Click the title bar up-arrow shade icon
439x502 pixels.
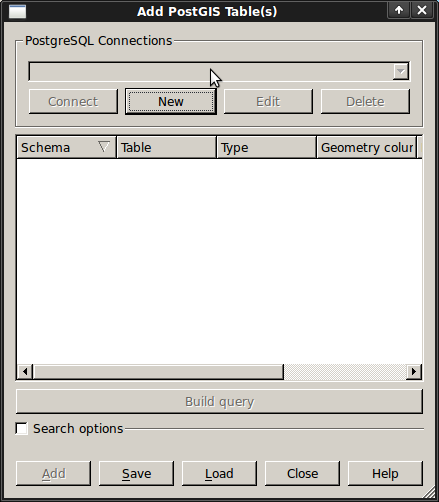[399, 10]
